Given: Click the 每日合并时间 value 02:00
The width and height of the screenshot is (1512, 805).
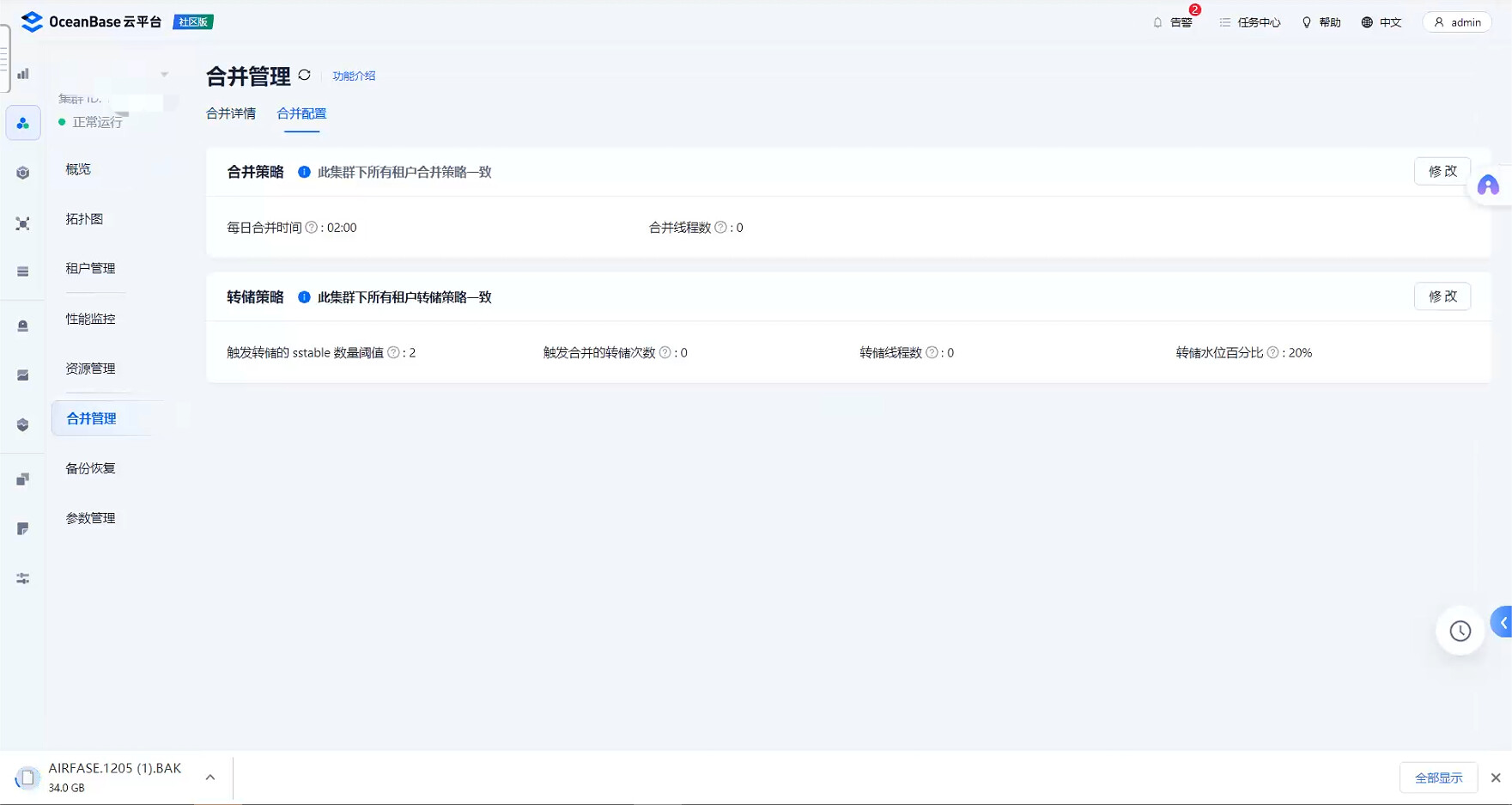Looking at the screenshot, I should [x=342, y=228].
